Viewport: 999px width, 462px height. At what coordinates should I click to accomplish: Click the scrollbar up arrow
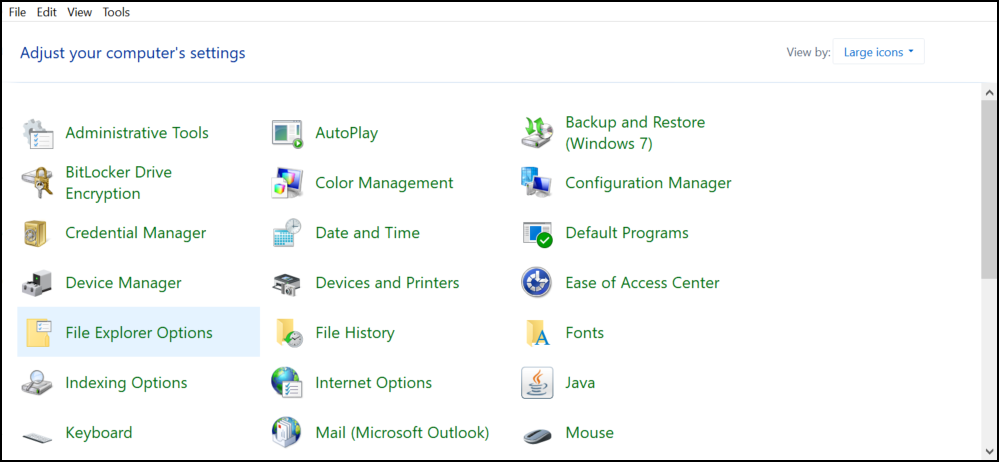coord(988,91)
